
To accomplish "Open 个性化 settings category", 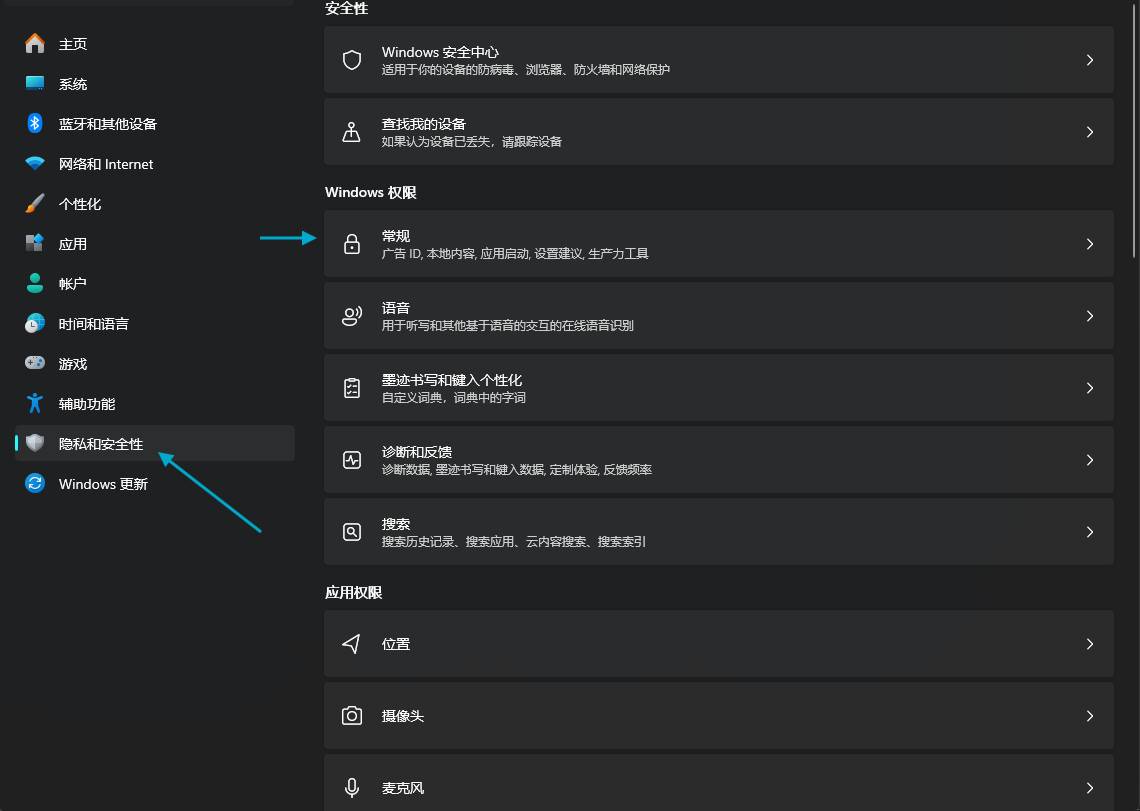I will click(x=80, y=204).
